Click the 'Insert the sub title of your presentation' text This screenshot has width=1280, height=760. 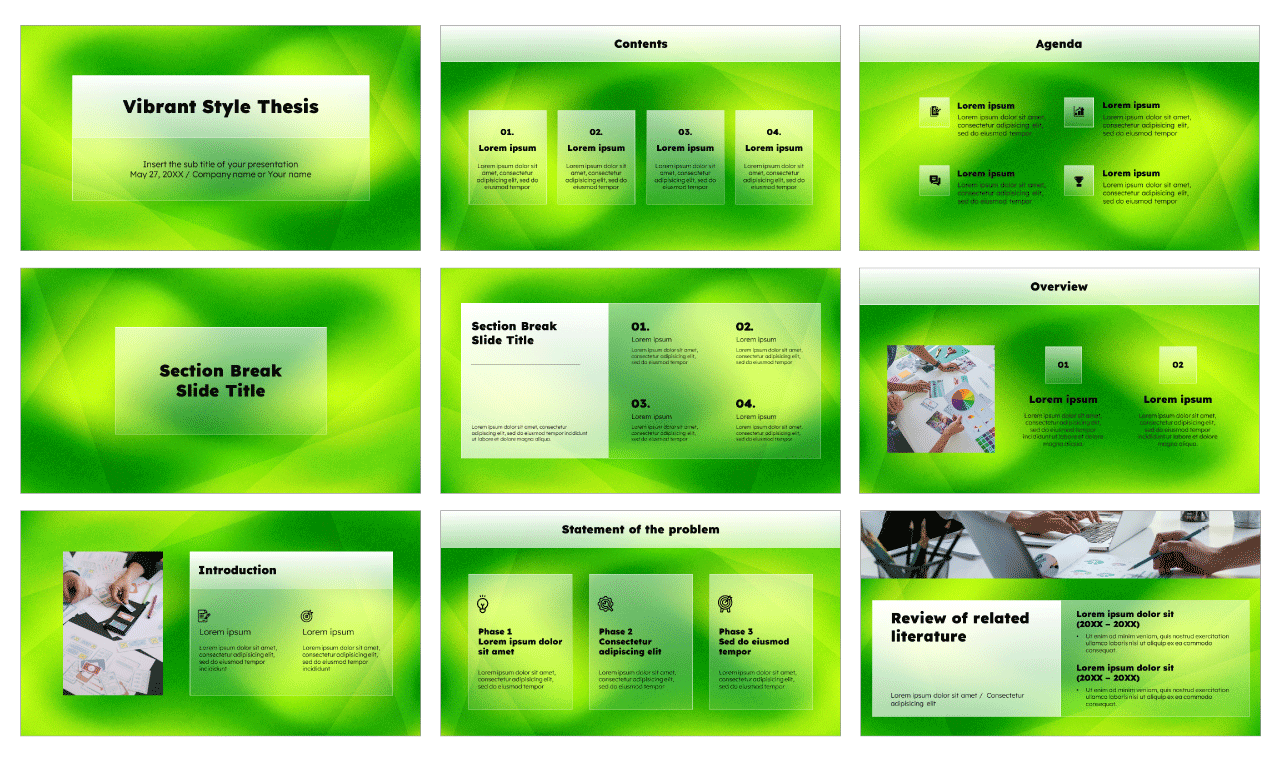(x=220, y=164)
